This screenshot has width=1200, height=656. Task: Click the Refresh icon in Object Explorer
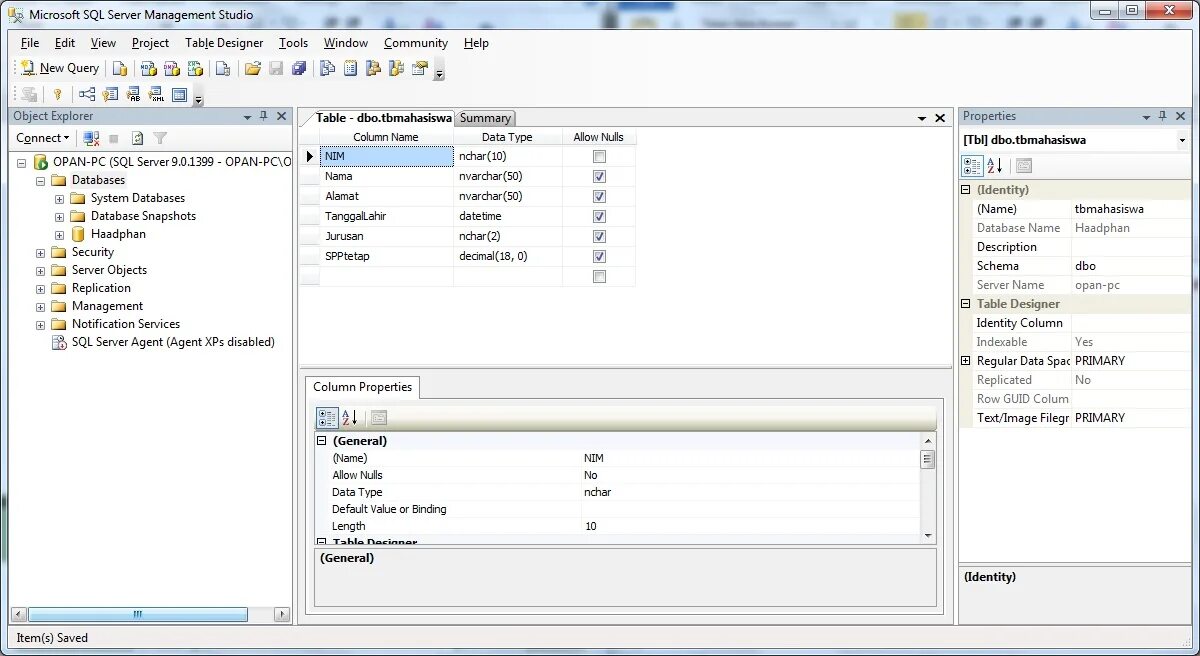[x=137, y=138]
